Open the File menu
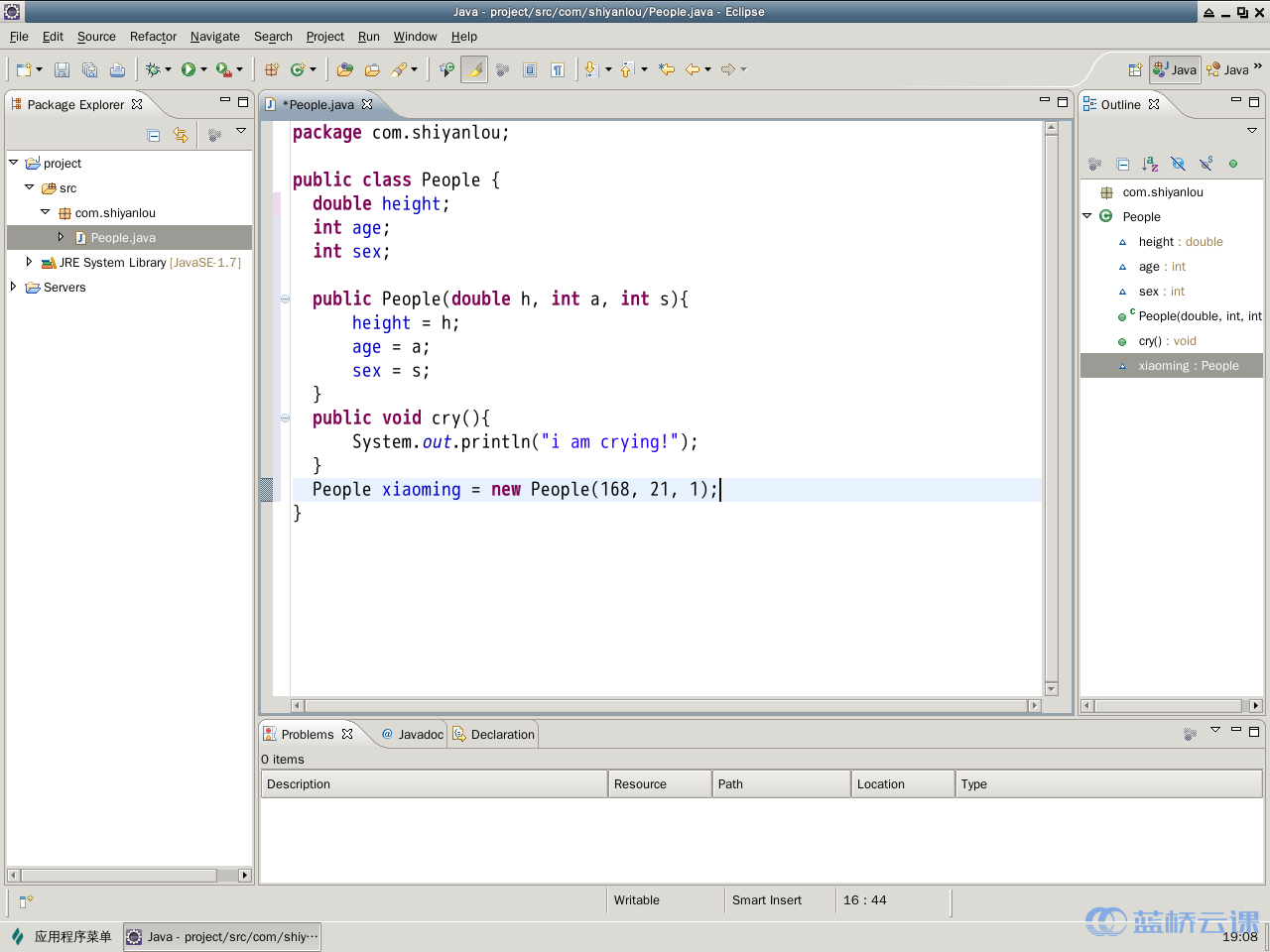The image size is (1270, 952). pos(19,37)
